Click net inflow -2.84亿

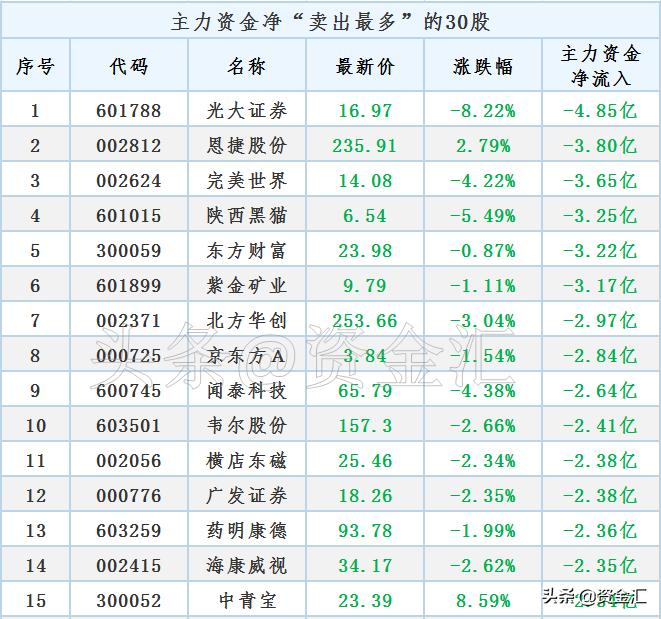coord(600,356)
